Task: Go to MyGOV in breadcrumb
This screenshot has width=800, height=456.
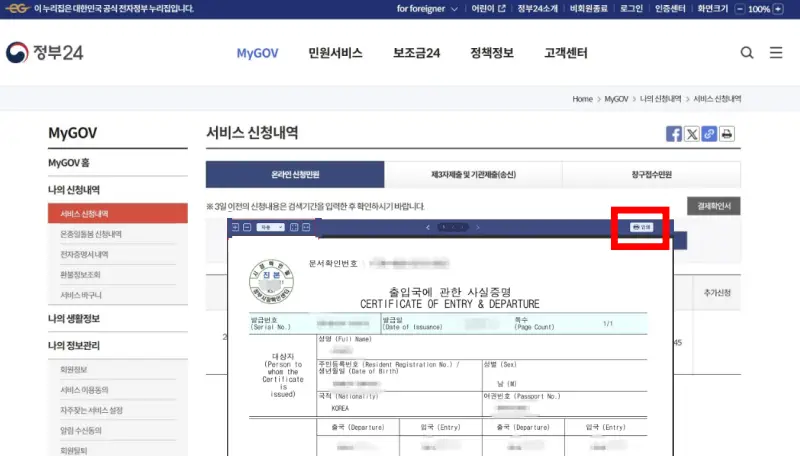Action: pyautogui.click(x=616, y=99)
